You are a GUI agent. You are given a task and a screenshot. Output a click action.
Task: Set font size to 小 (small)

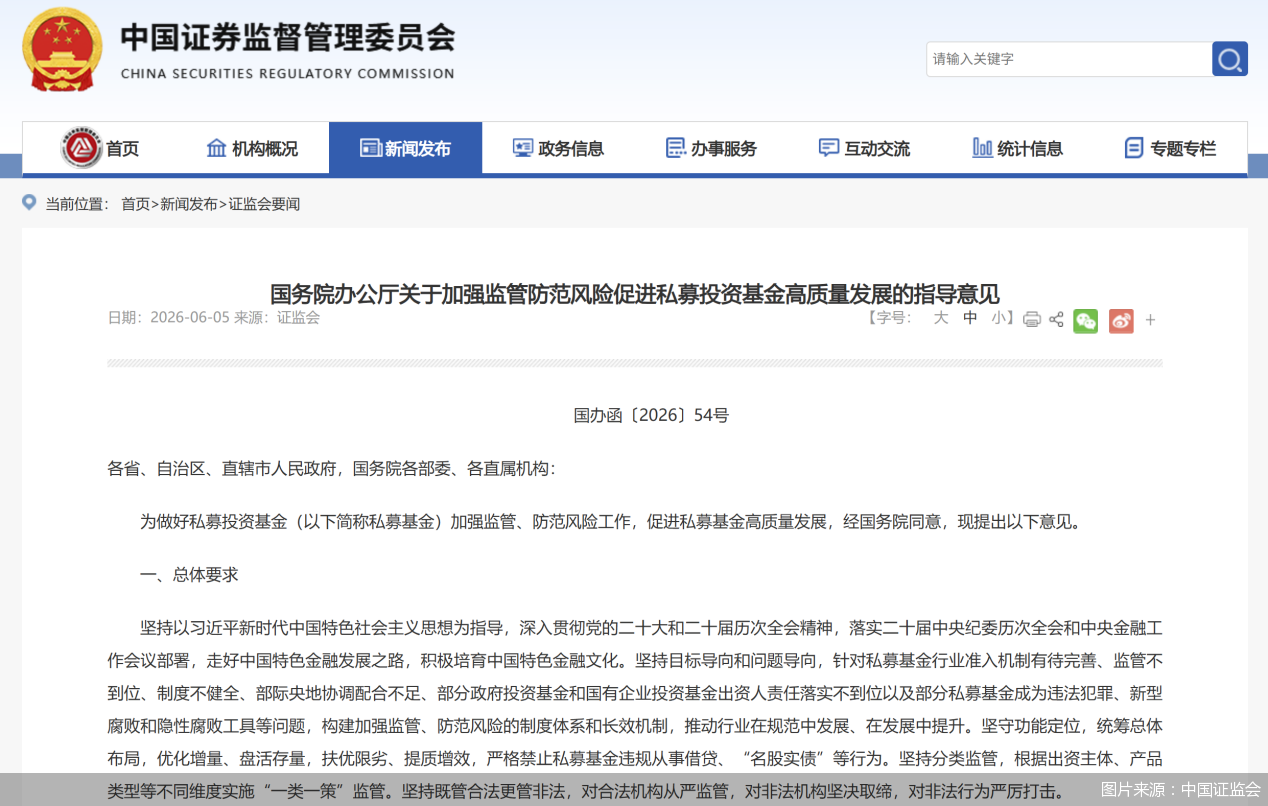point(999,318)
